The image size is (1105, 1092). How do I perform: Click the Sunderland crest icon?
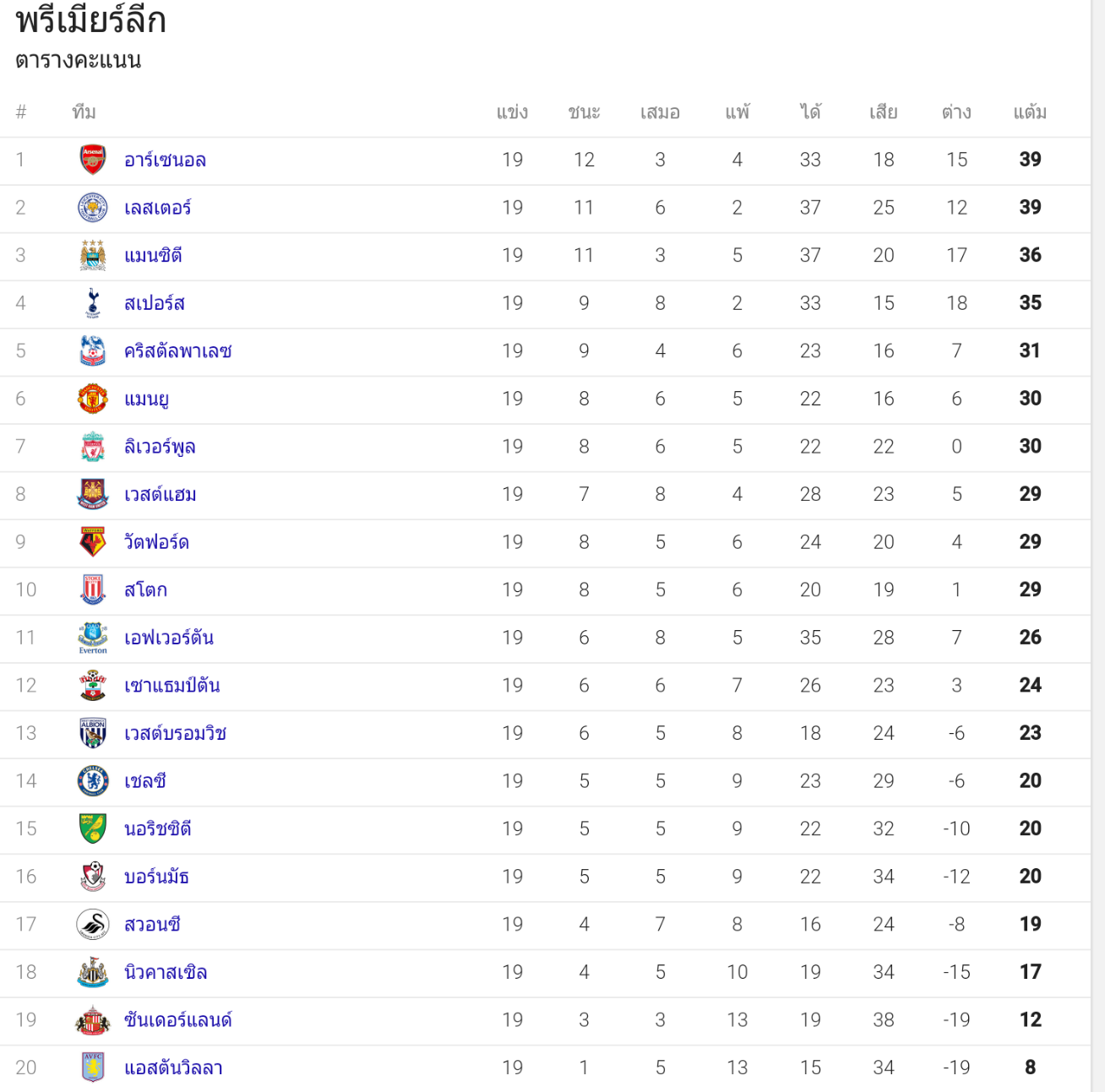pos(93,1020)
